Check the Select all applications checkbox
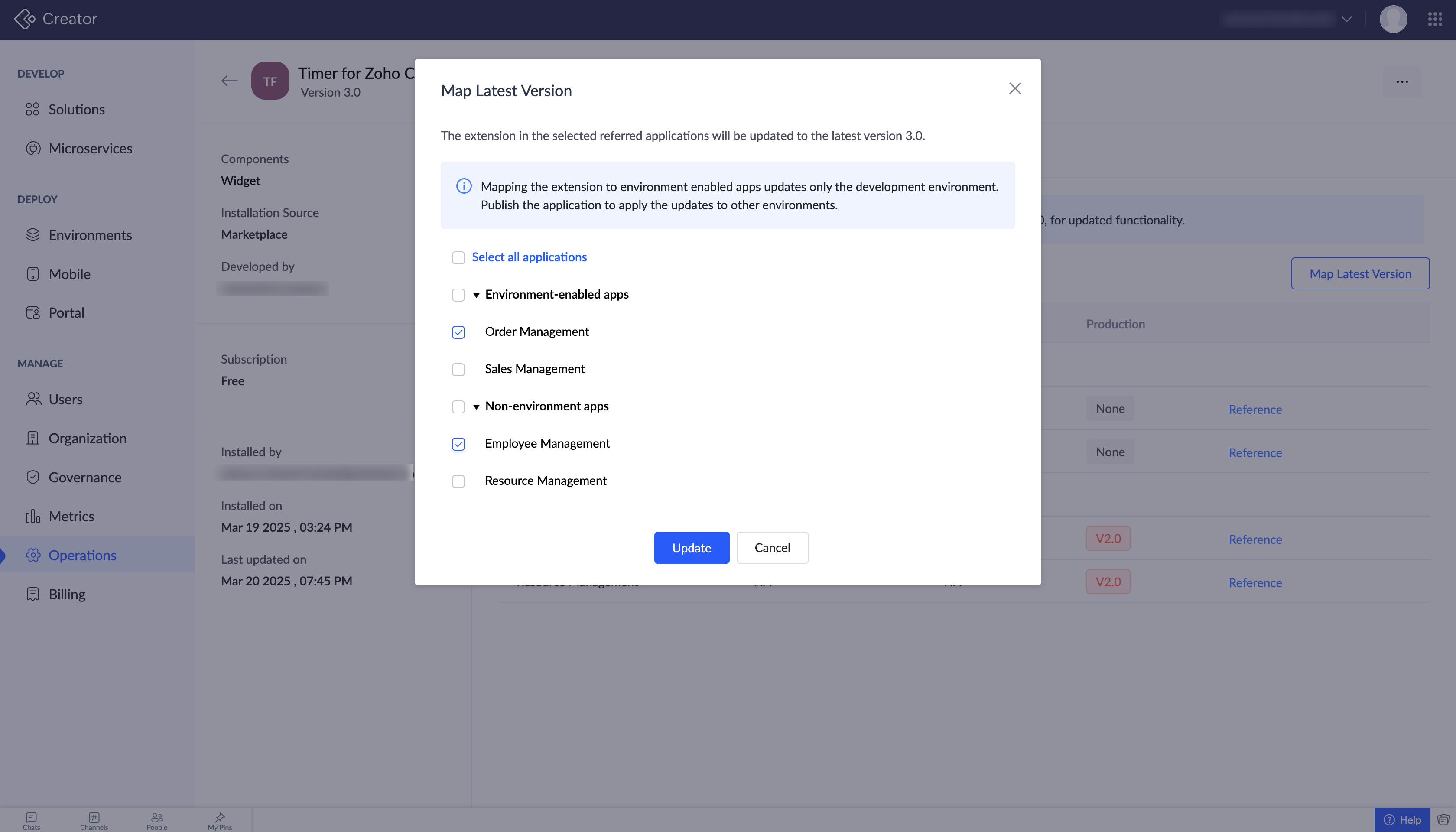 pyautogui.click(x=458, y=258)
